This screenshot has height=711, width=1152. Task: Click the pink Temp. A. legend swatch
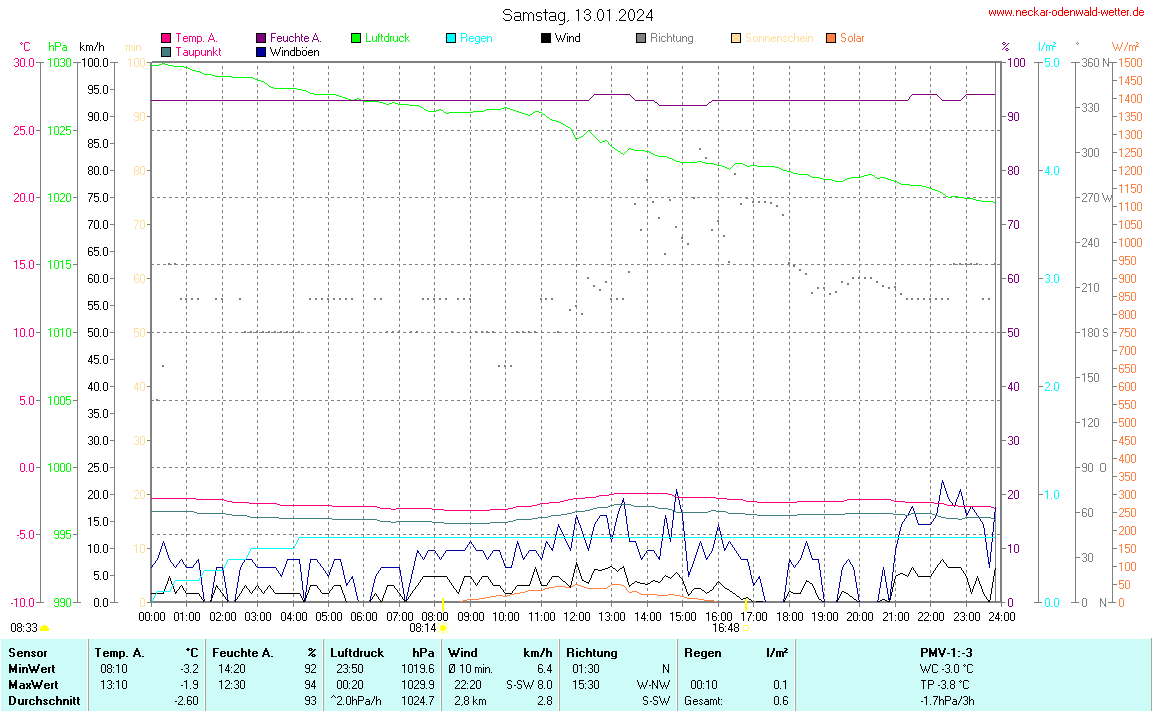166,38
